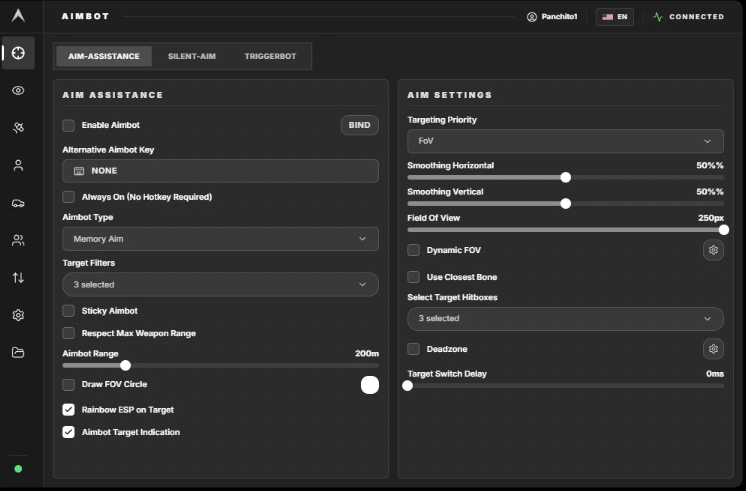Click the 0ms Target Switch Delay value
Viewport: 746px width, 491px height.
[x=715, y=374]
